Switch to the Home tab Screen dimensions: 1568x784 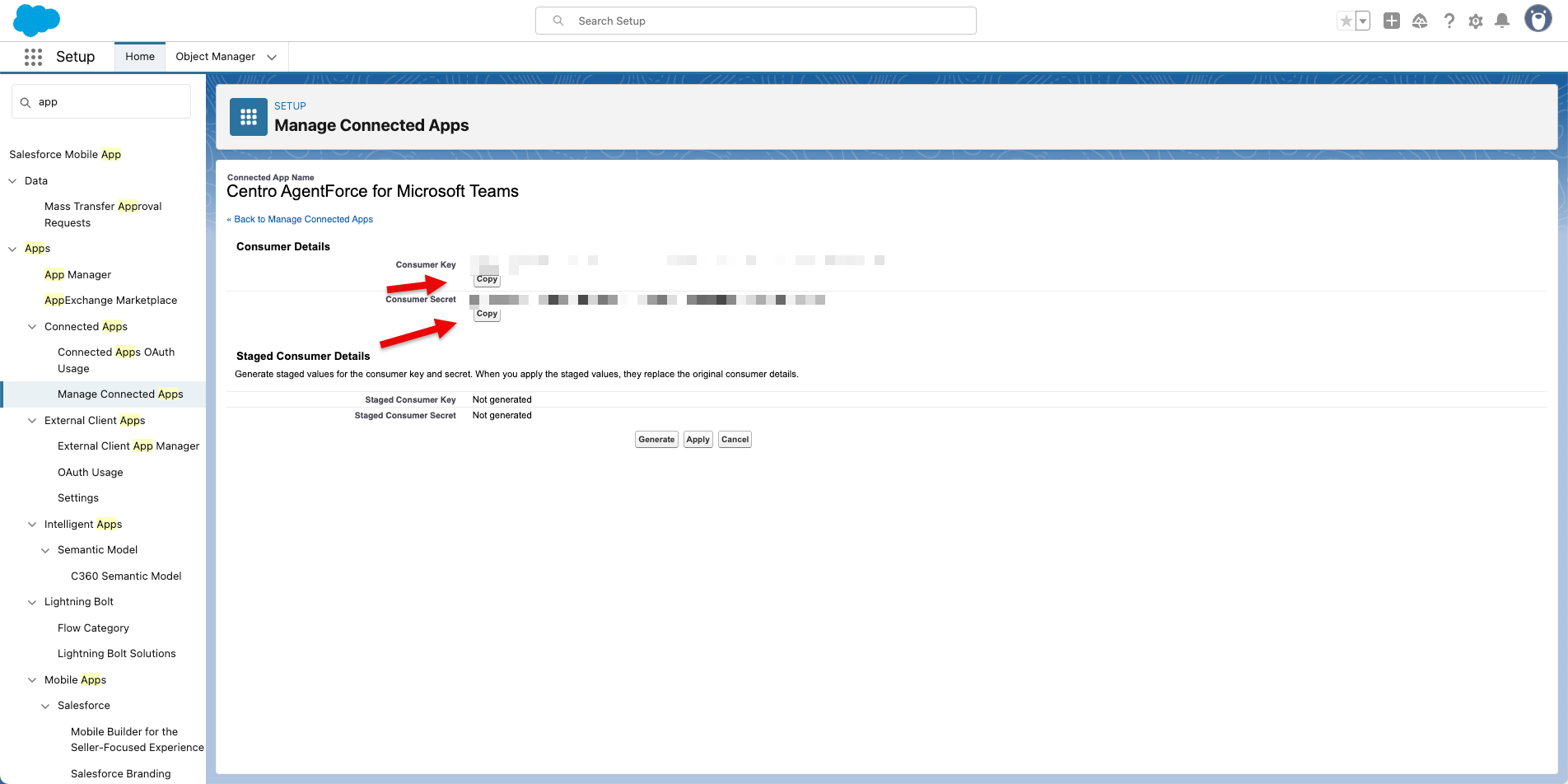pyautogui.click(x=140, y=57)
